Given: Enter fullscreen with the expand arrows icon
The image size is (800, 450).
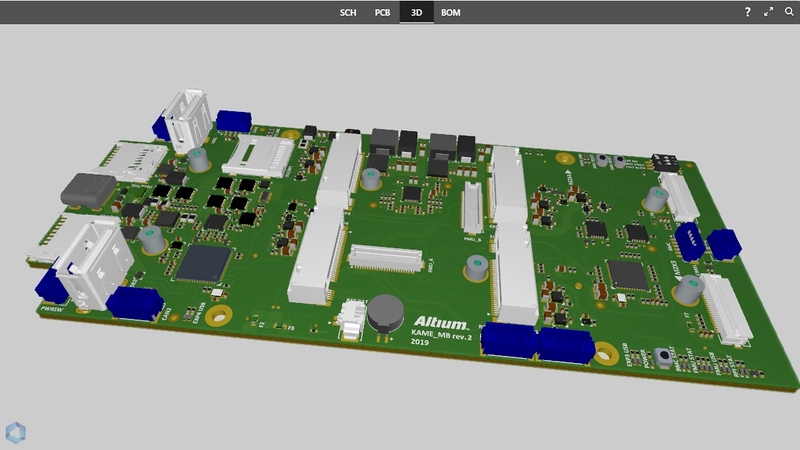Looking at the screenshot, I should point(769,12).
